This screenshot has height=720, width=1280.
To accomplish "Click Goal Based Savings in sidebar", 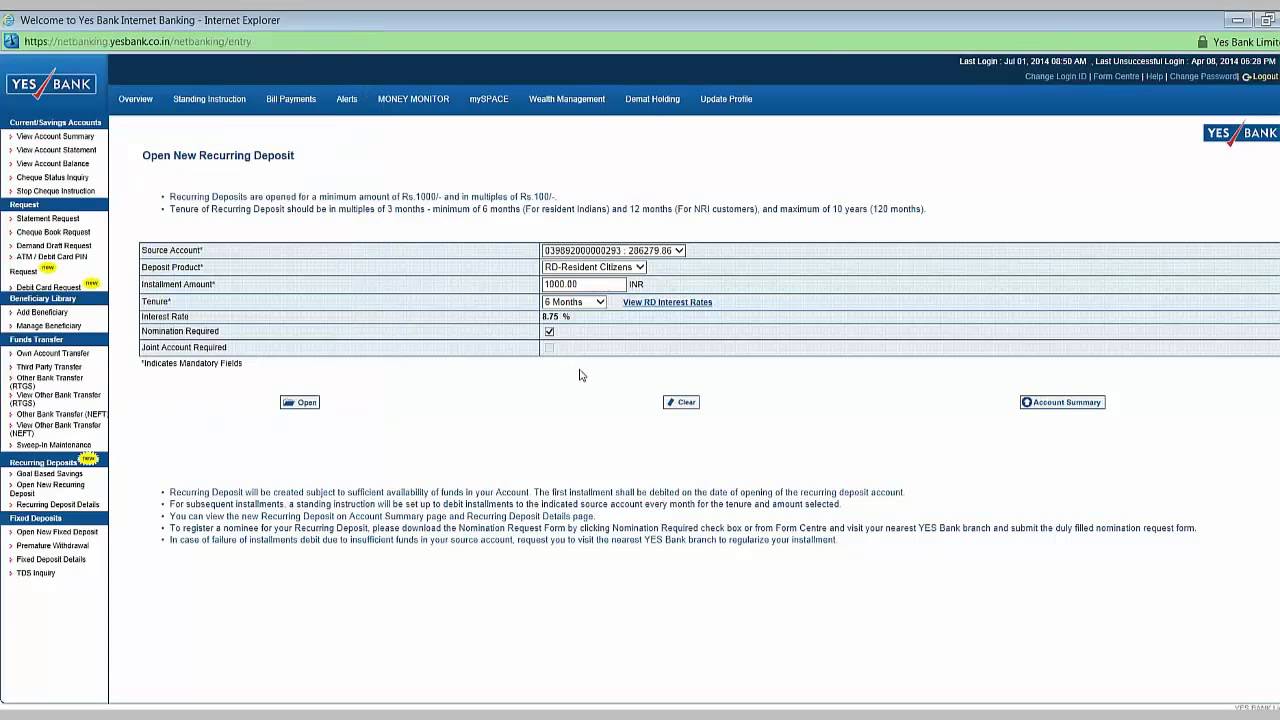I will click(49, 474).
